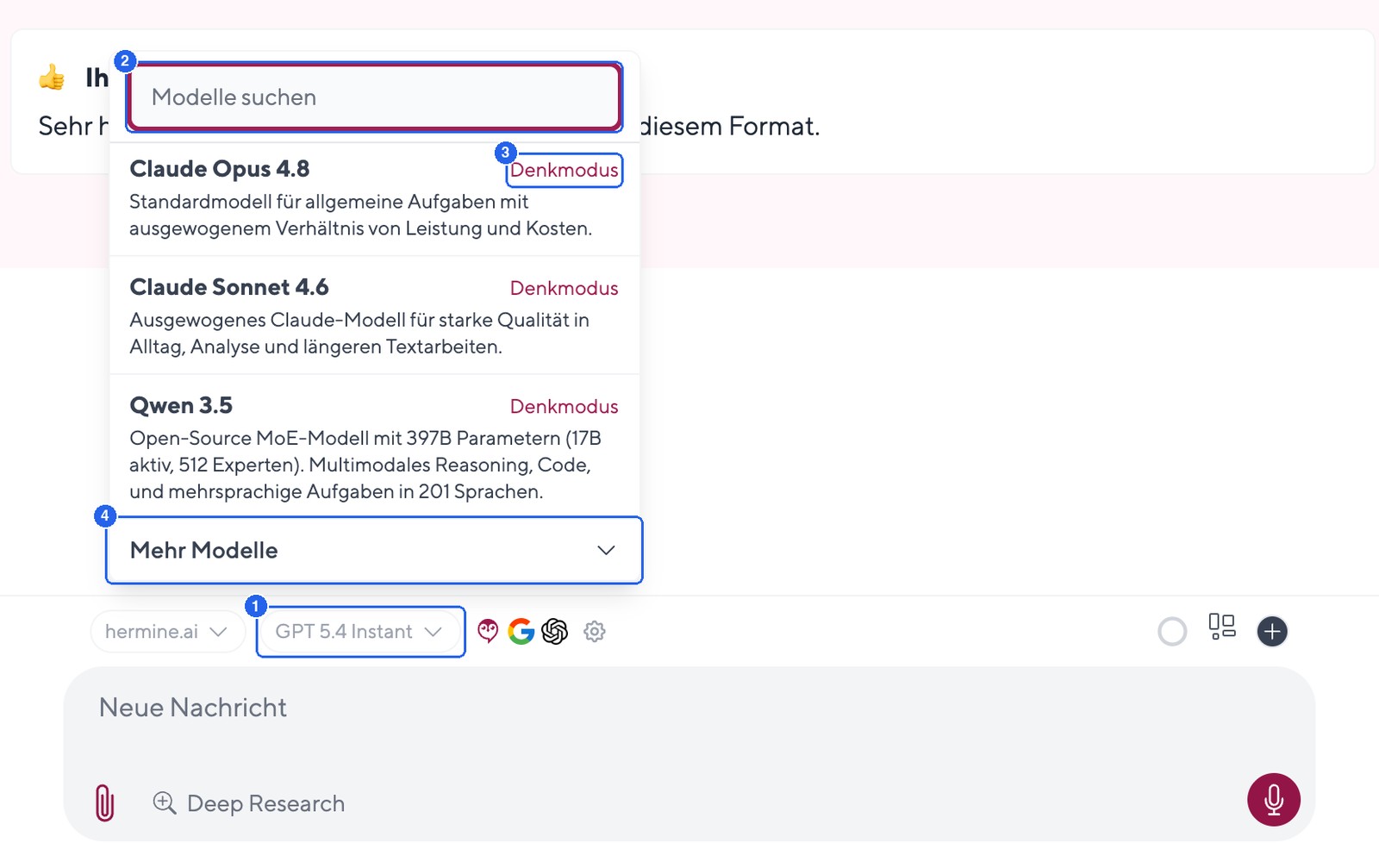1379x868 pixels.
Task: Toggle Denkmodus for Qwen 3.5
Action: coord(565,407)
